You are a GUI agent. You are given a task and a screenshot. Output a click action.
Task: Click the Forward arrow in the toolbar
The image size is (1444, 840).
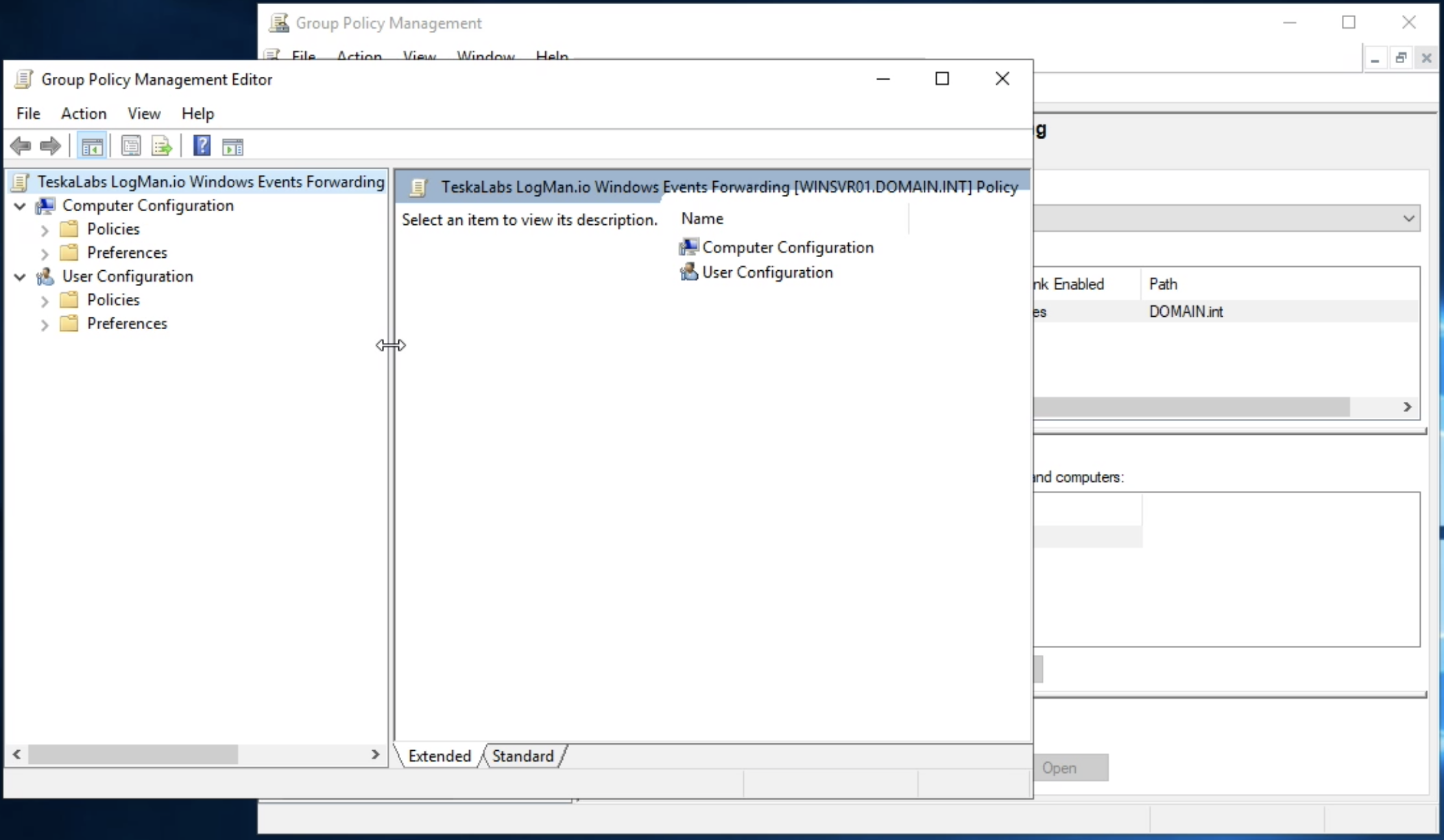tap(50, 146)
